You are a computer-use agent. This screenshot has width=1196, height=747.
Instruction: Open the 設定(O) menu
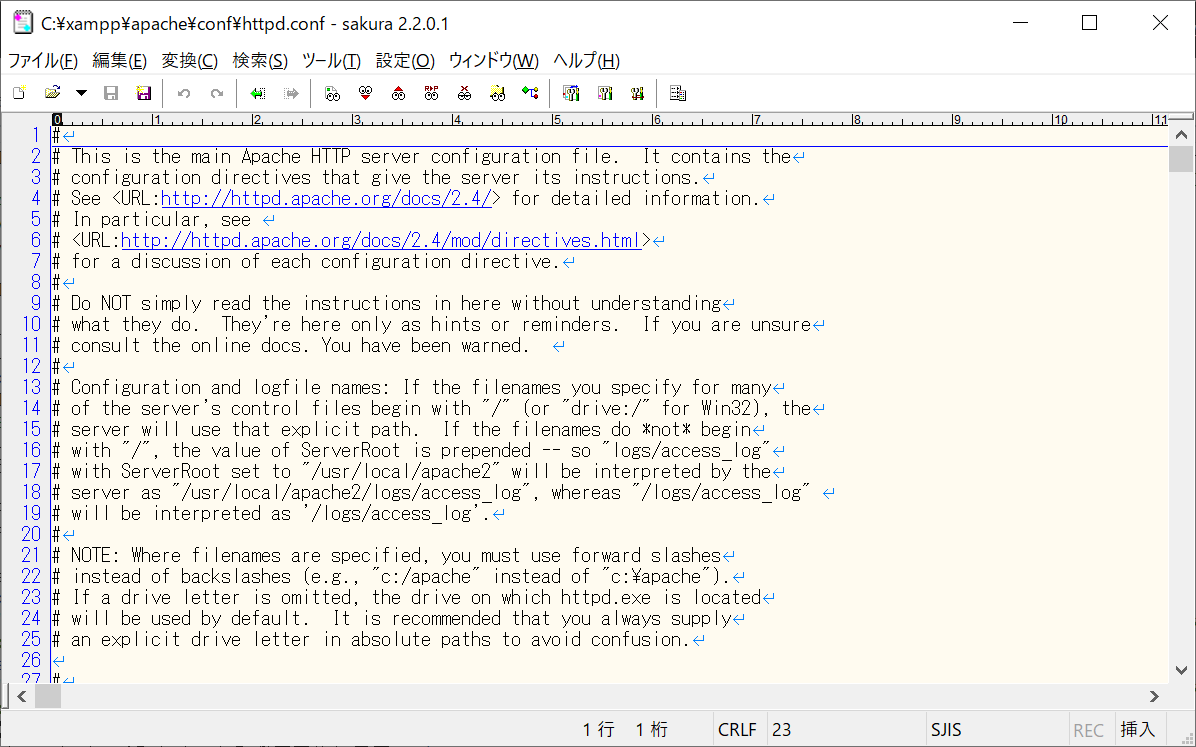[405, 60]
